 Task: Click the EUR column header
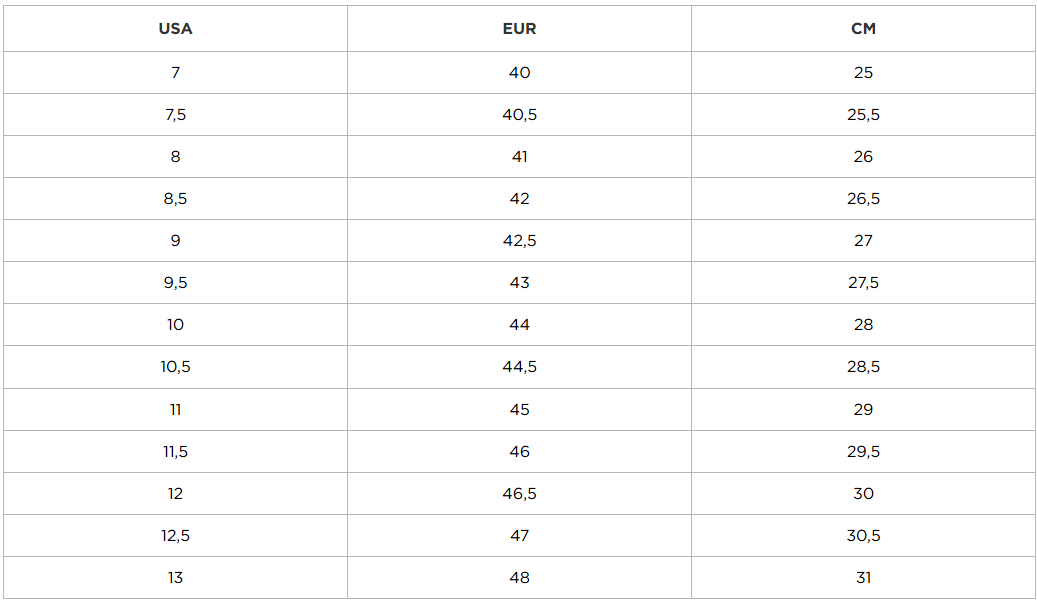pyautogui.click(x=519, y=29)
